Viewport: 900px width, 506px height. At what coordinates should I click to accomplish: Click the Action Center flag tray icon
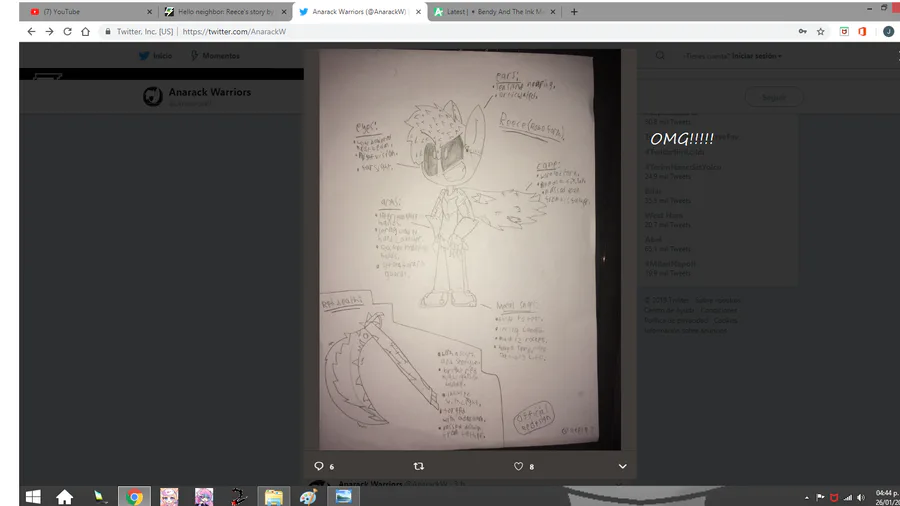click(820, 497)
